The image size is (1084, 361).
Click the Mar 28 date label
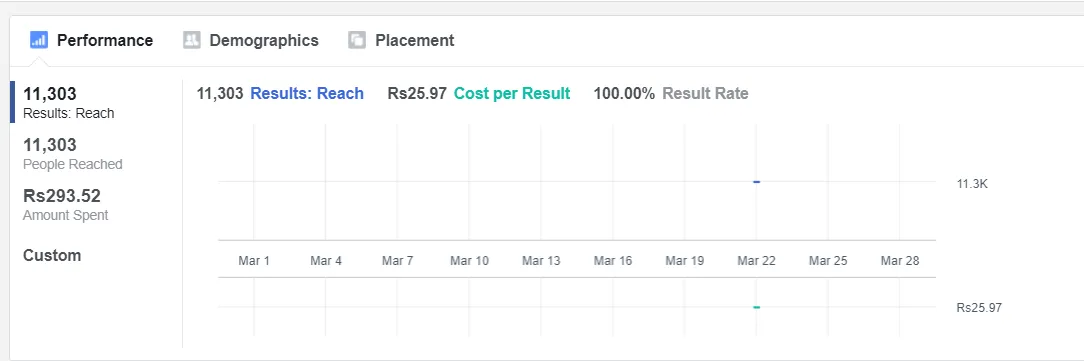pyautogui.click(x=900, y=261)
